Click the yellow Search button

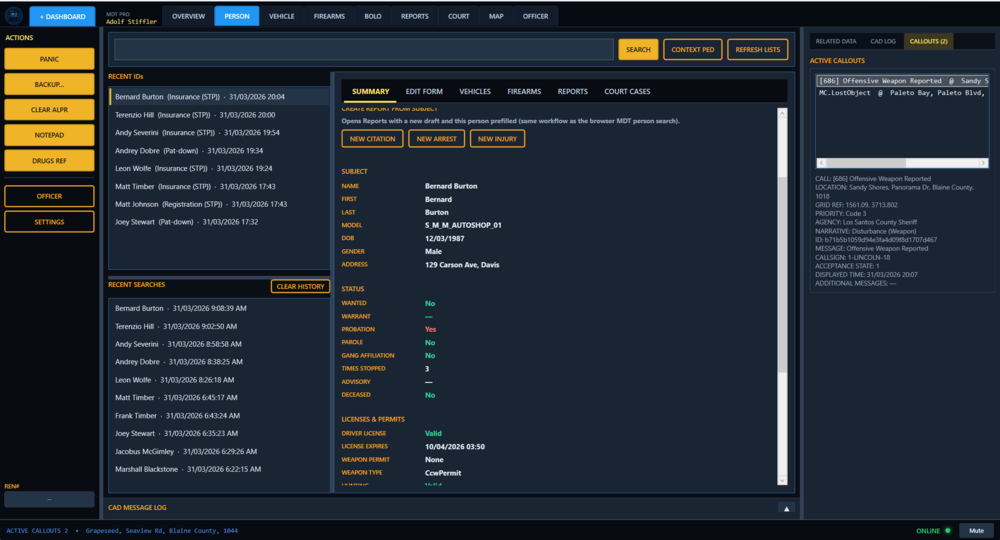pos(638,50)
